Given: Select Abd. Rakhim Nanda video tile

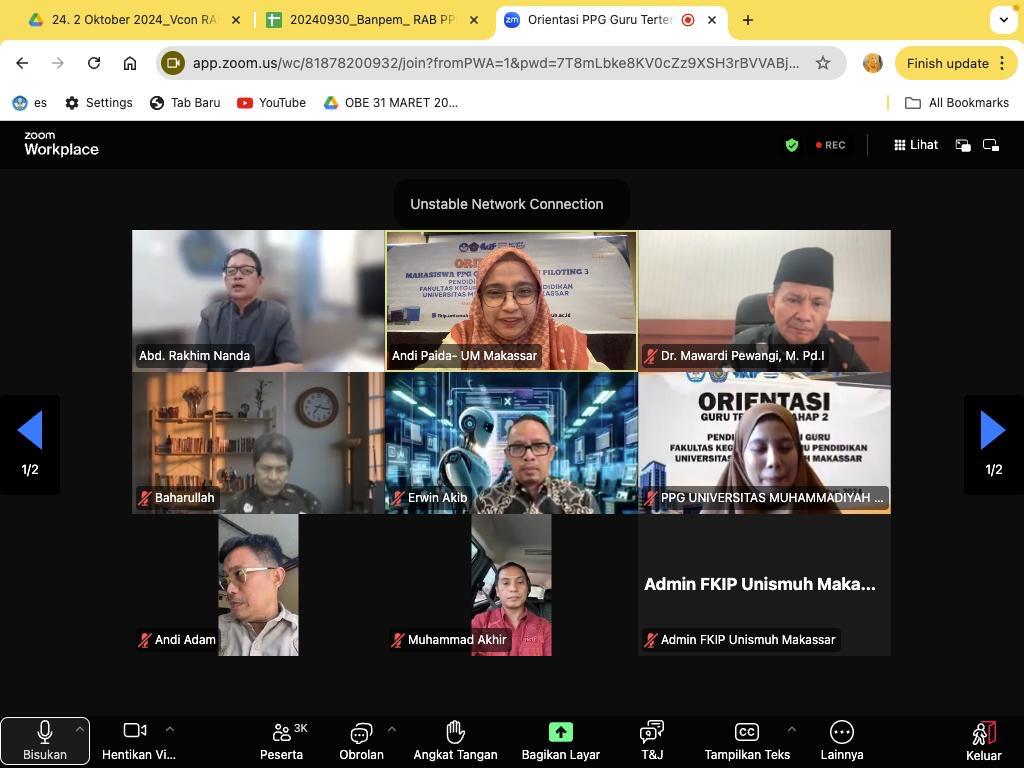Looking at the screenshot, I should (x=258, y=300).
